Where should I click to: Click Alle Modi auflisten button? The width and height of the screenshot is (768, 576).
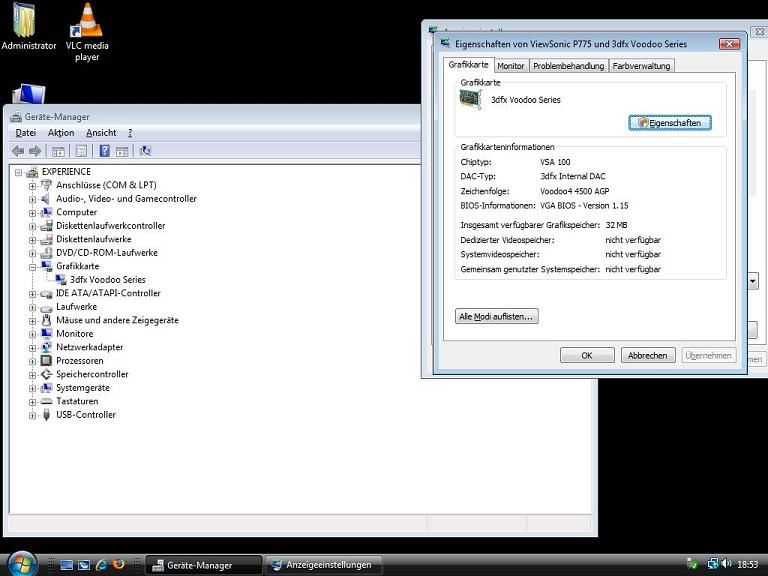tap(497, 316)
